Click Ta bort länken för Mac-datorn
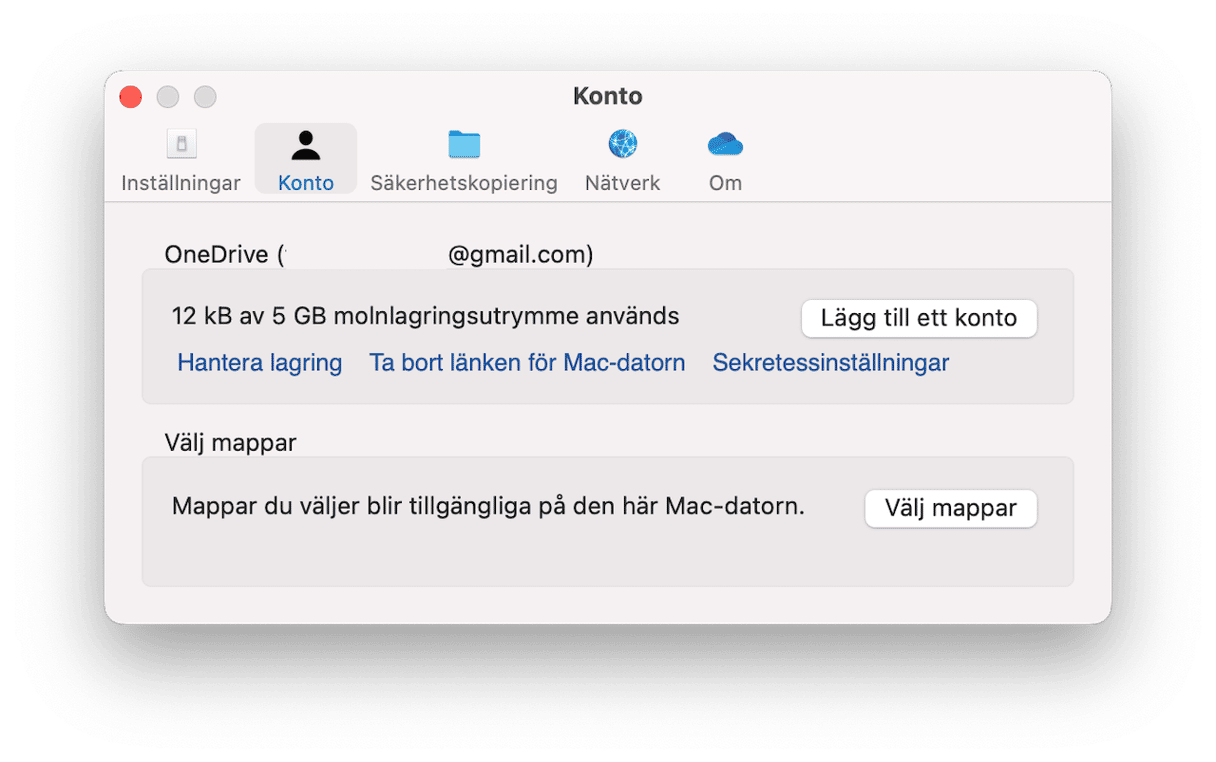The height and width of the screenshot is (762, 1216). click(527, 363)
